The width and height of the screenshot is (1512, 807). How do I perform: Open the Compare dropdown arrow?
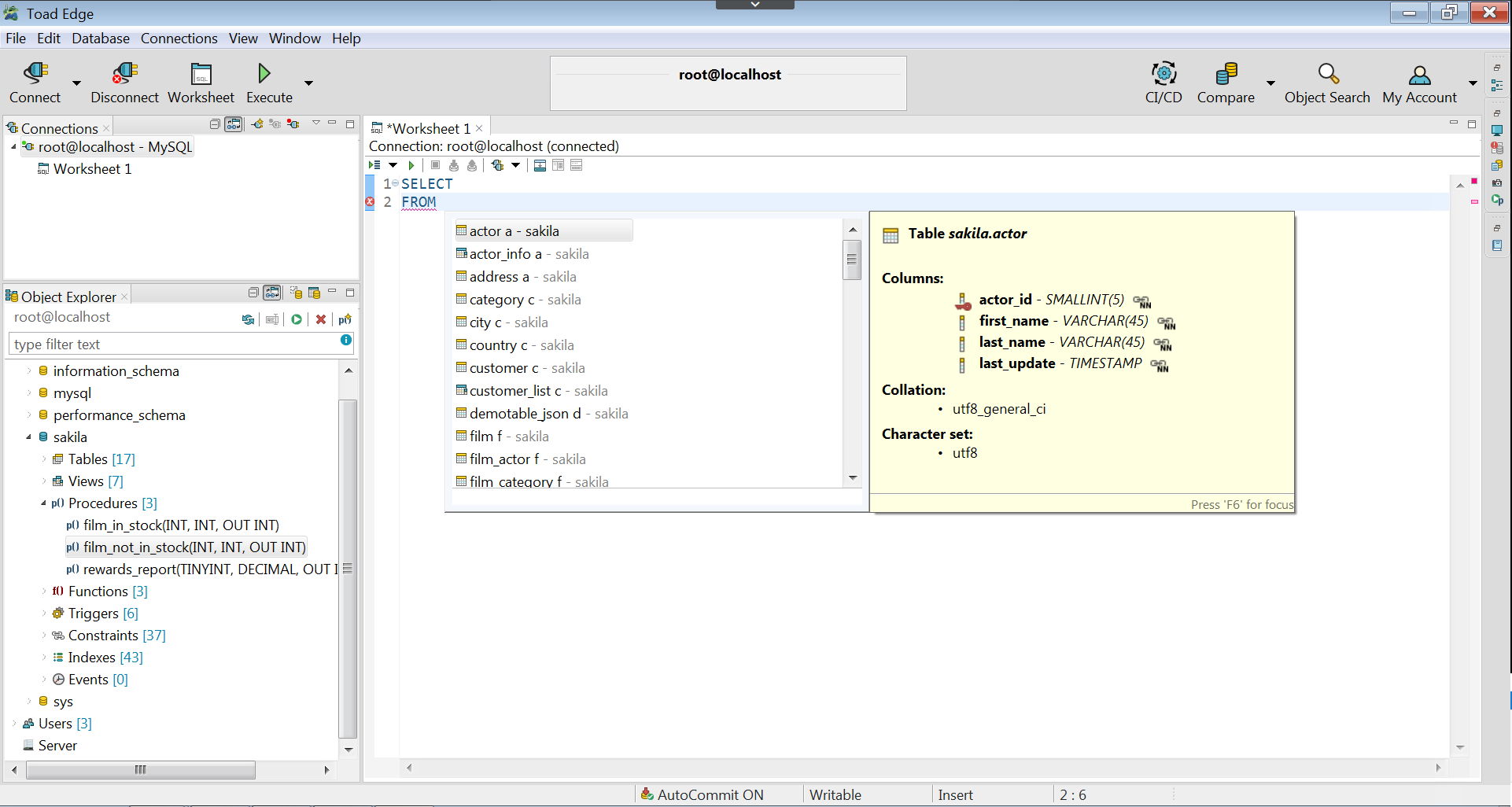point(1270,83)
